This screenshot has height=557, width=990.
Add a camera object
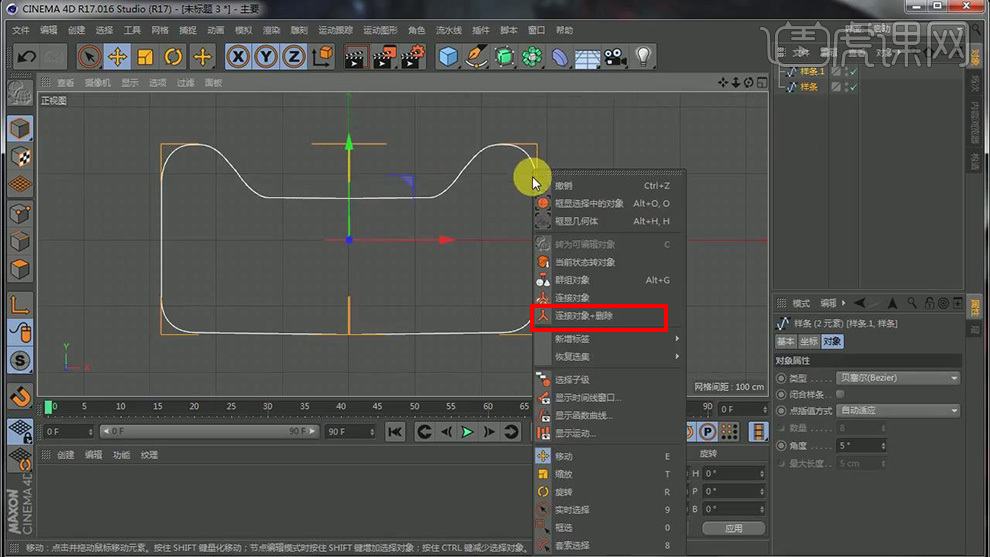pyautogui.click(x=615, y=57)
